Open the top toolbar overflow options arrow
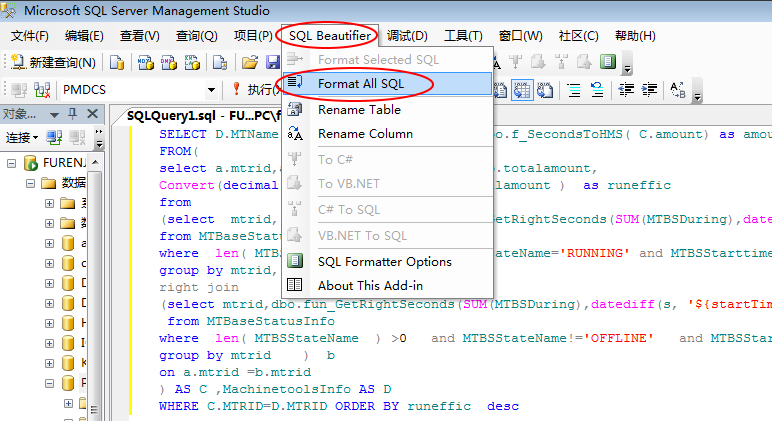This screenshot has width=772, height=421. click(x=627, y=64)
